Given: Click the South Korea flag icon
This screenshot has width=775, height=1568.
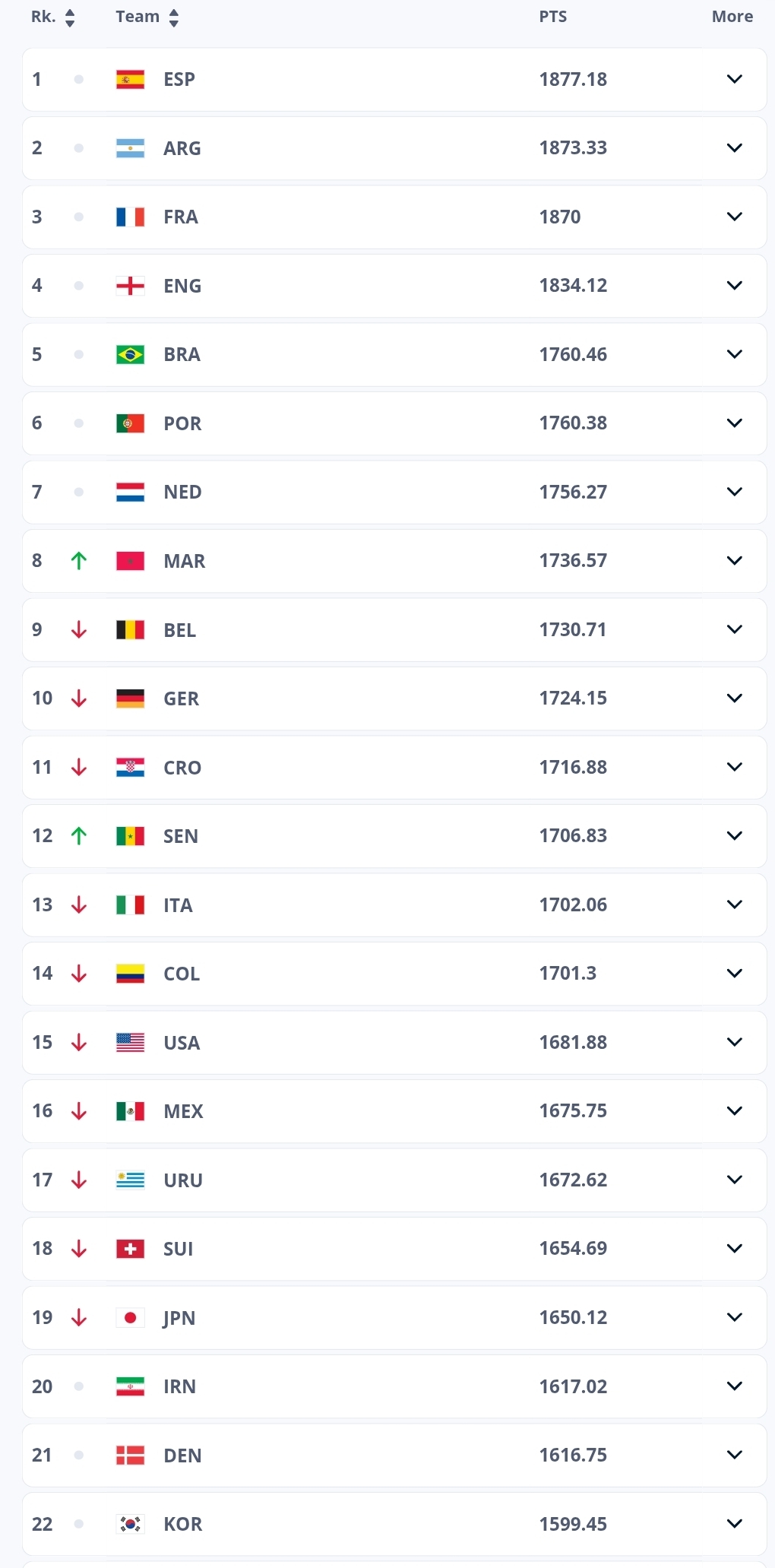Looking at the screenshot, I should (x=130, y=1524).
